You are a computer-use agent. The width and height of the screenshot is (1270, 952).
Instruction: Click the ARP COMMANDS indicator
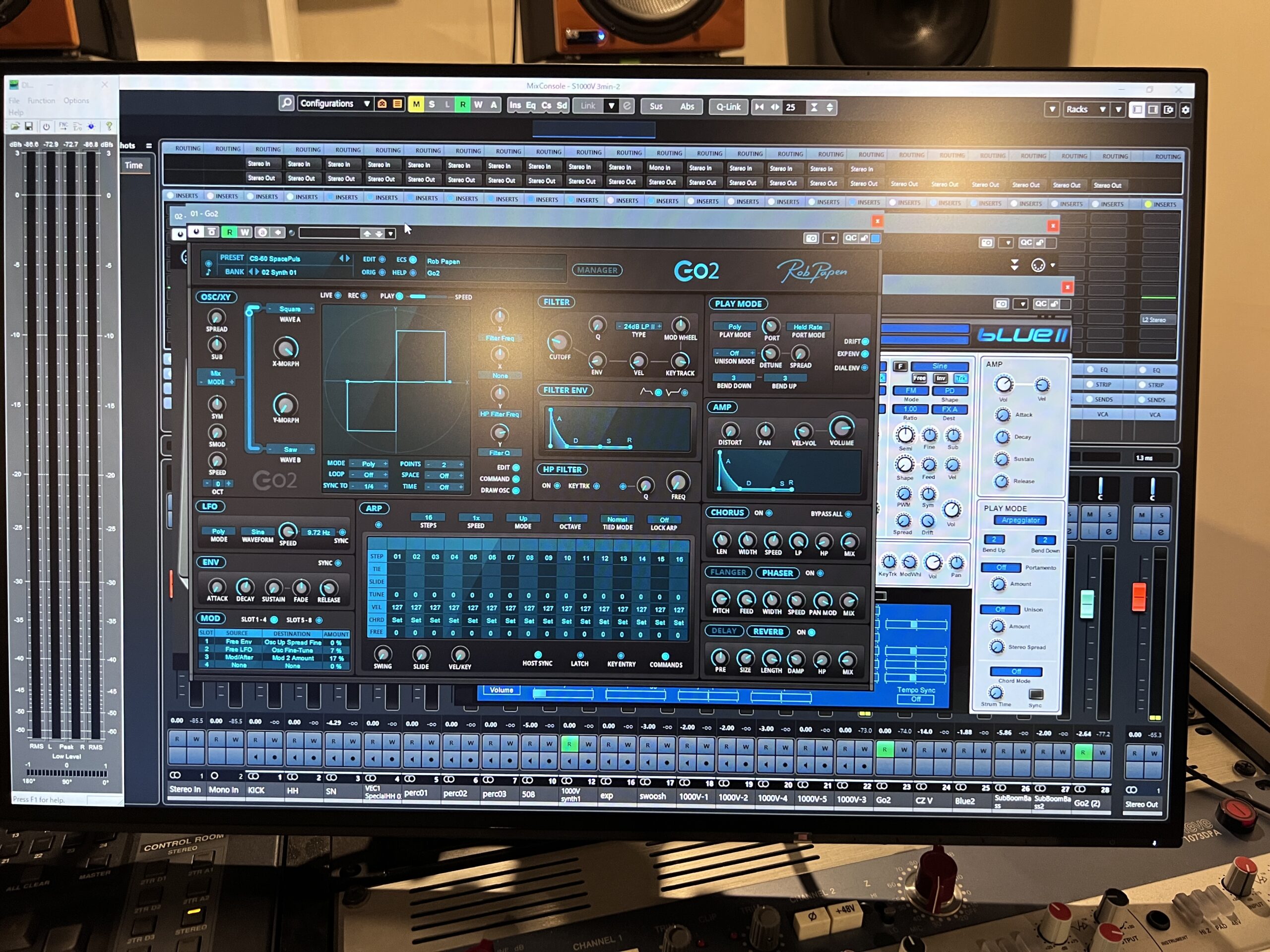[x=665, y=656]
